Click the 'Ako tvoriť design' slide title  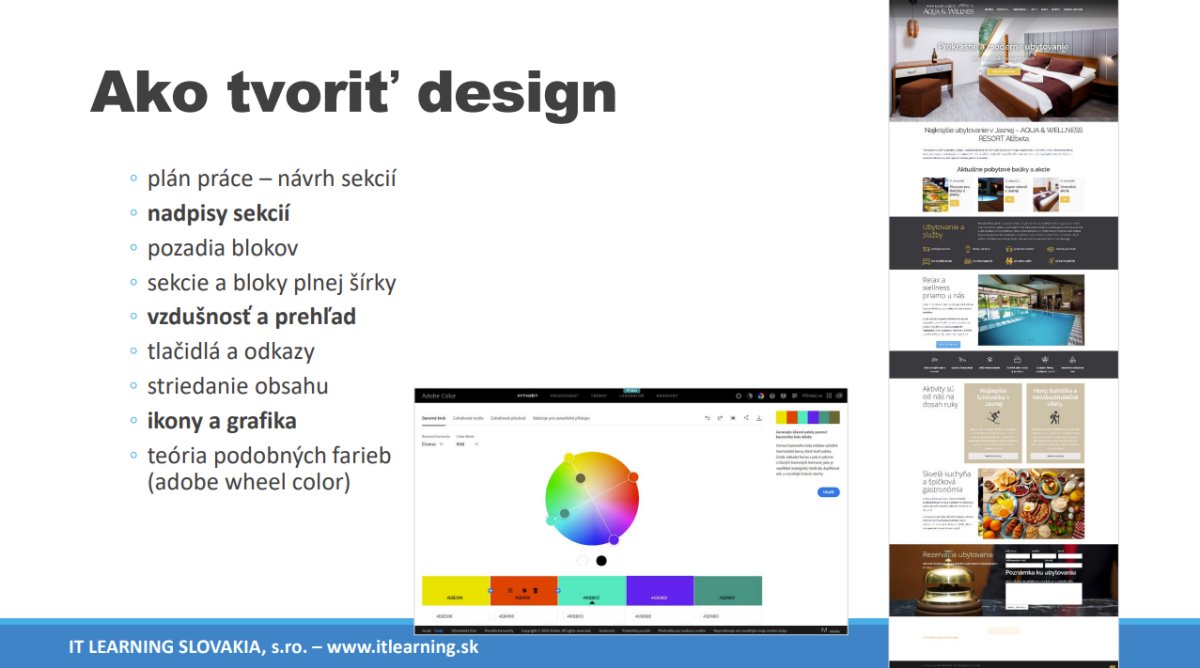[x=352, y=92]
